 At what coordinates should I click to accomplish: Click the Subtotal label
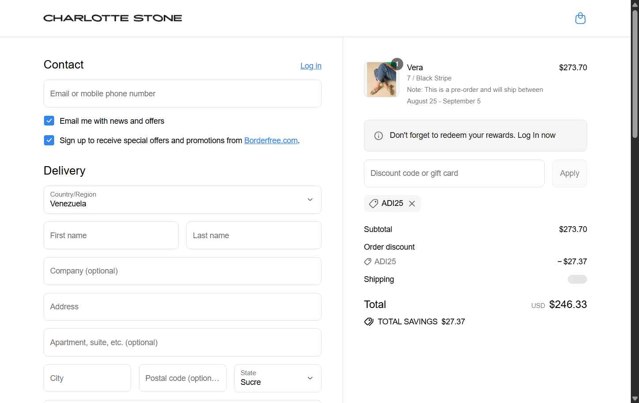coord(378,229)
